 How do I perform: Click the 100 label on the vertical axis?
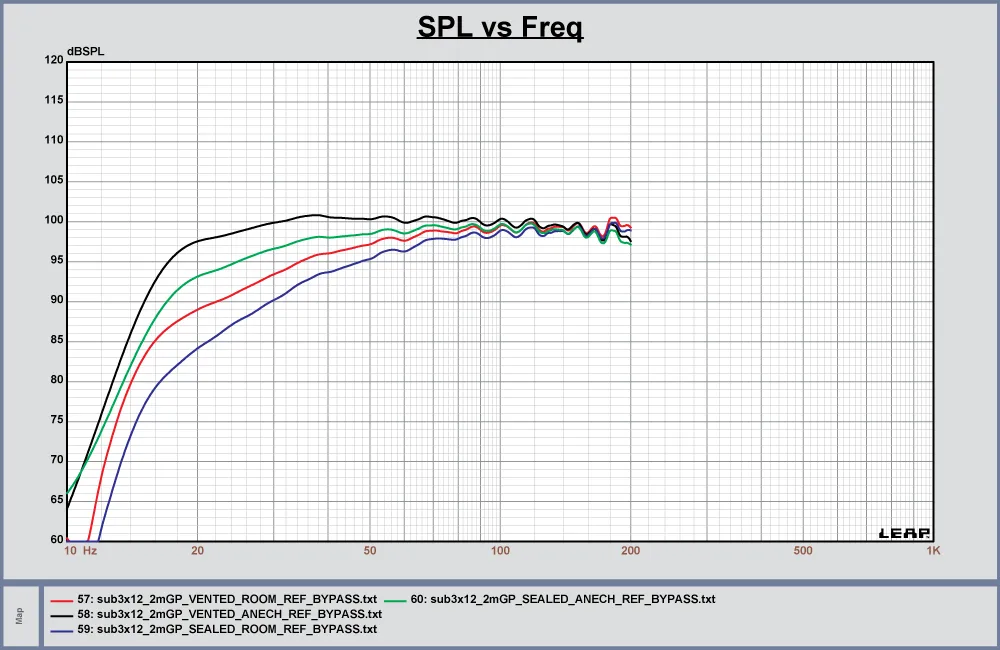pyautogui.click(x=52, y=221)
